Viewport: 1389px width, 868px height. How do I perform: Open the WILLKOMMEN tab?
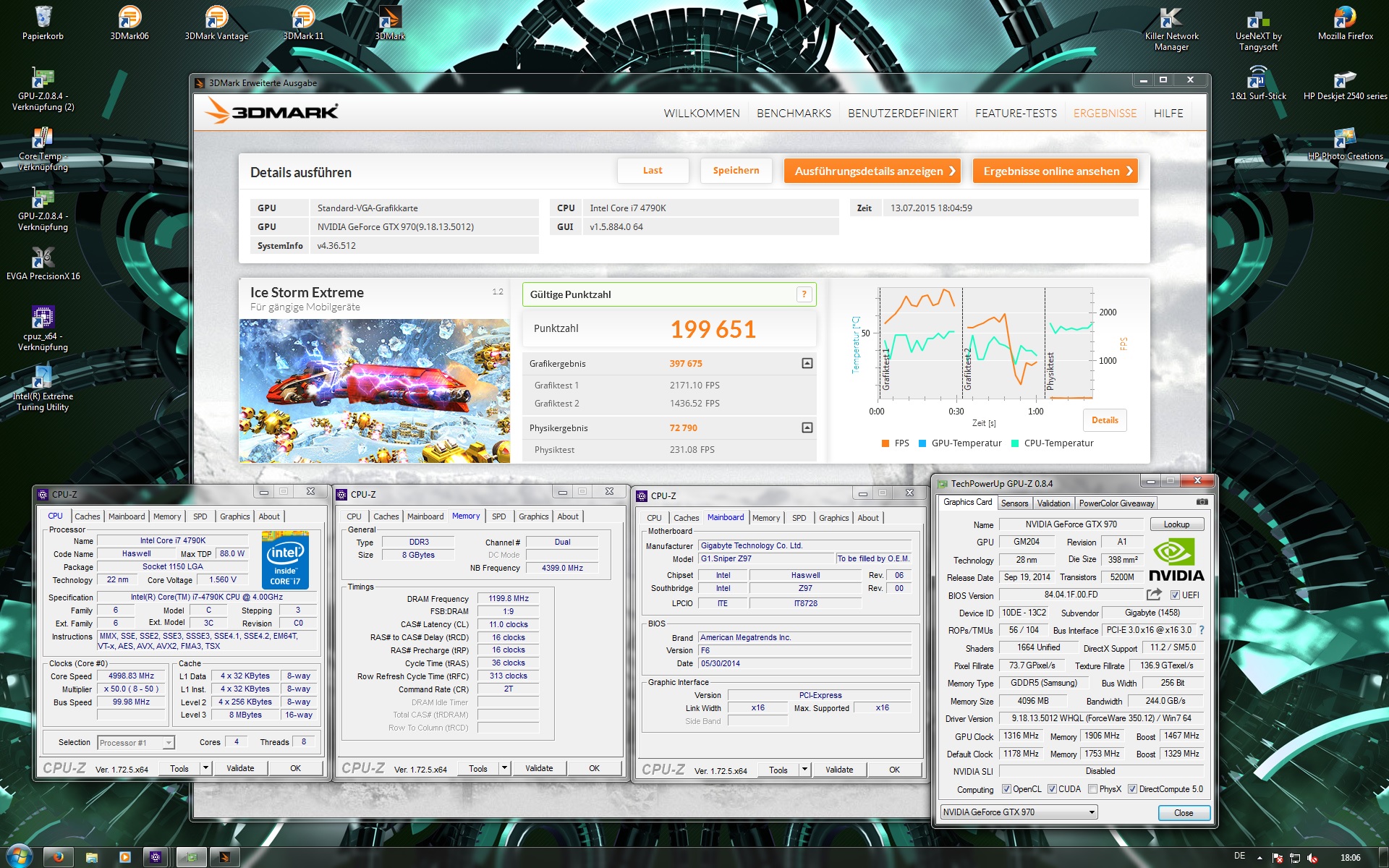point(702,114)
